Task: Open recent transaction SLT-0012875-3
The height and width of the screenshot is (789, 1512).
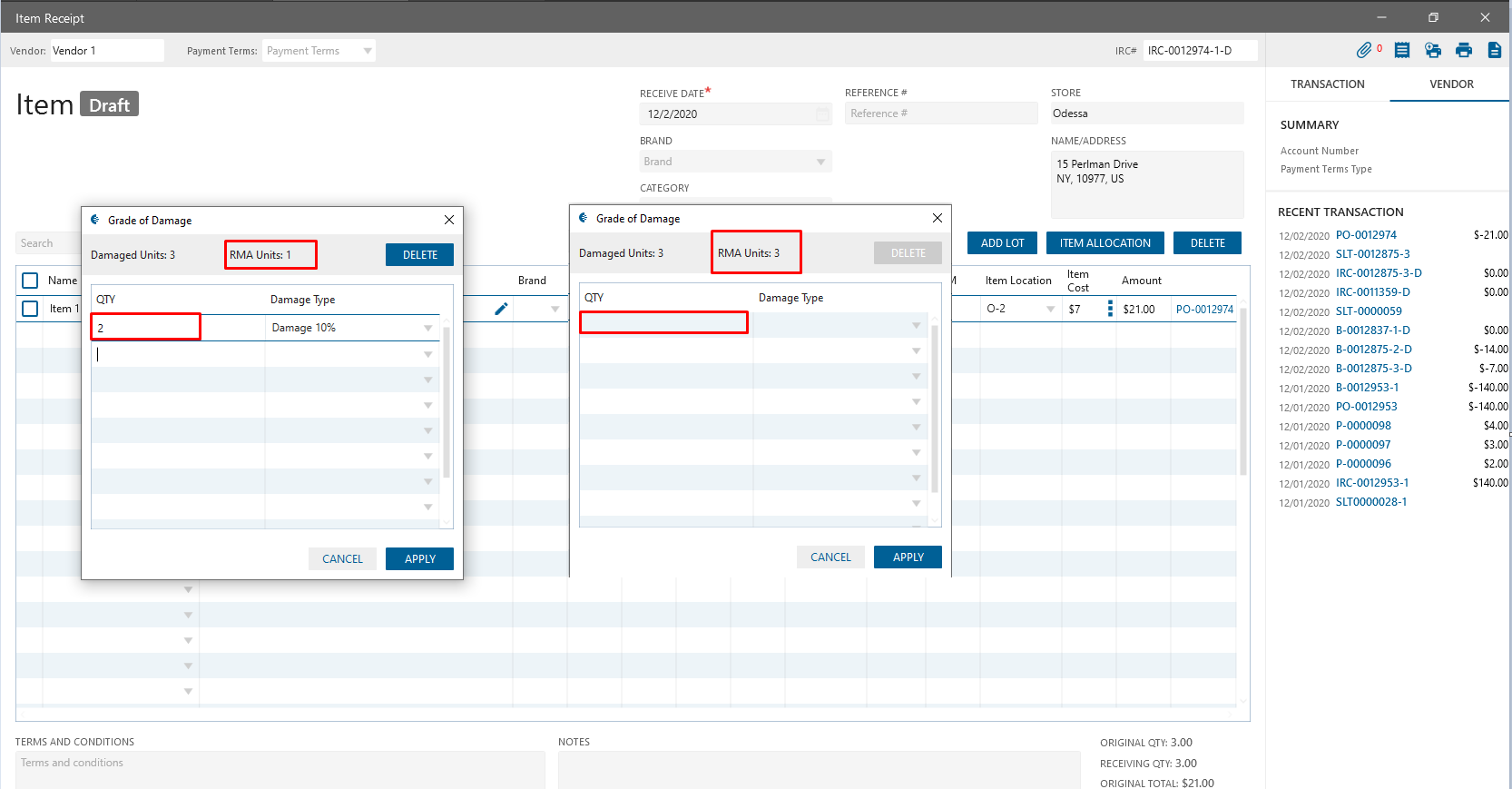Action: click(x=1372, y=254)
